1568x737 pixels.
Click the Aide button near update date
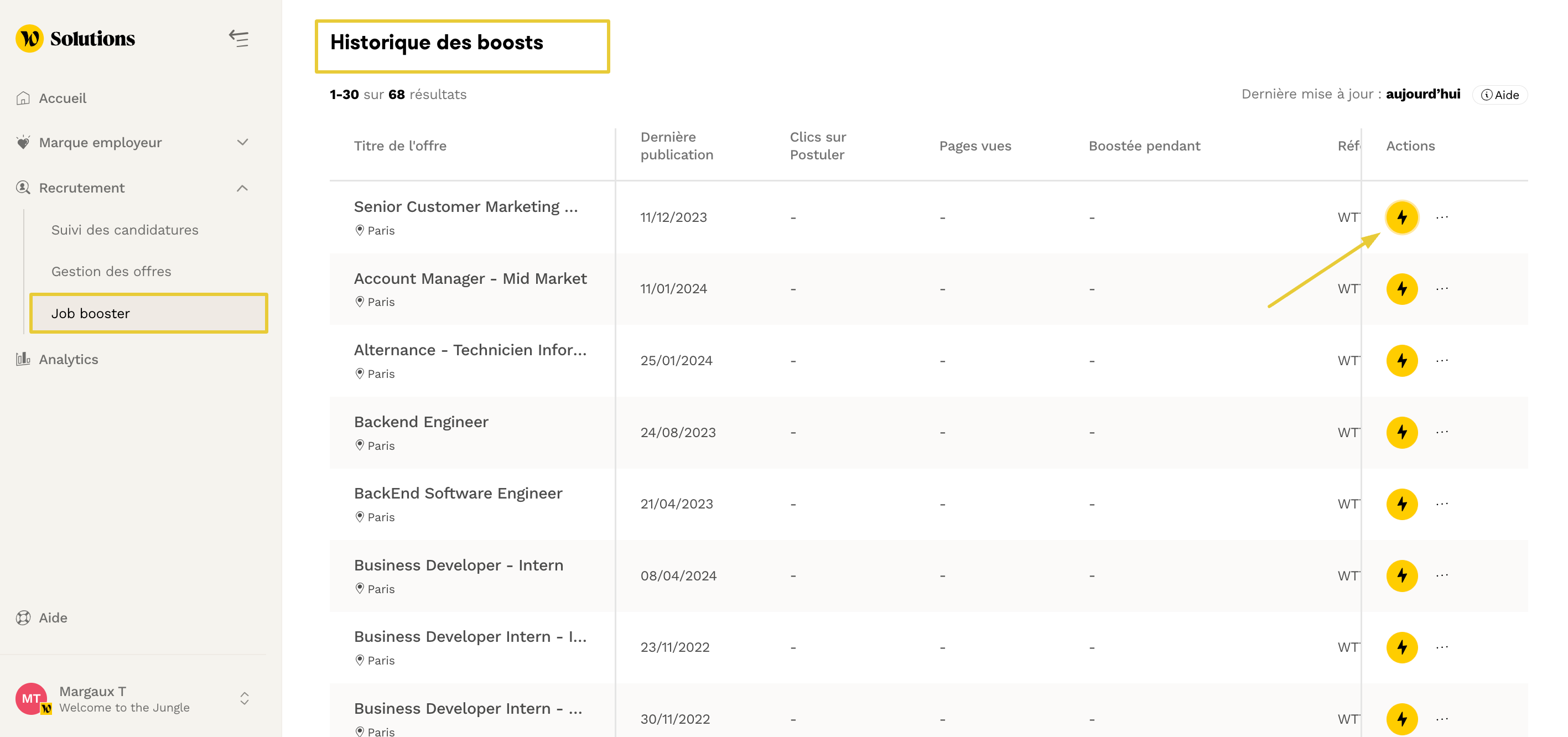[1500, 95]
